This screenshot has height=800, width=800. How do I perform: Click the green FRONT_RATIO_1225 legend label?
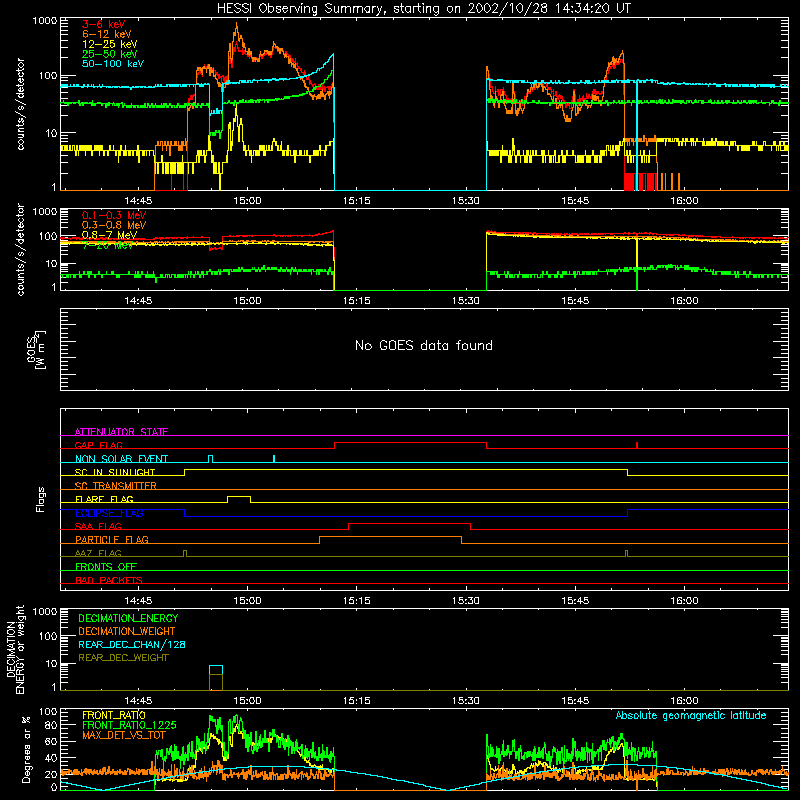coord(129,724)
